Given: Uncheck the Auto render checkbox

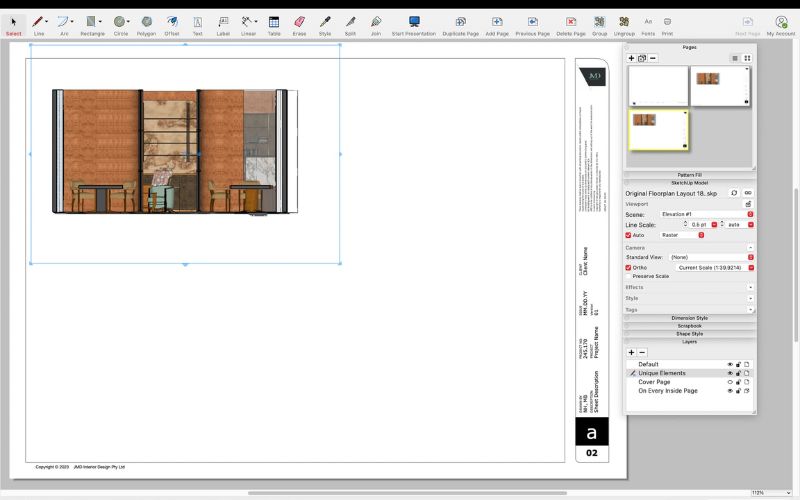Looking at the screenshot, I should tap(628, 235).
